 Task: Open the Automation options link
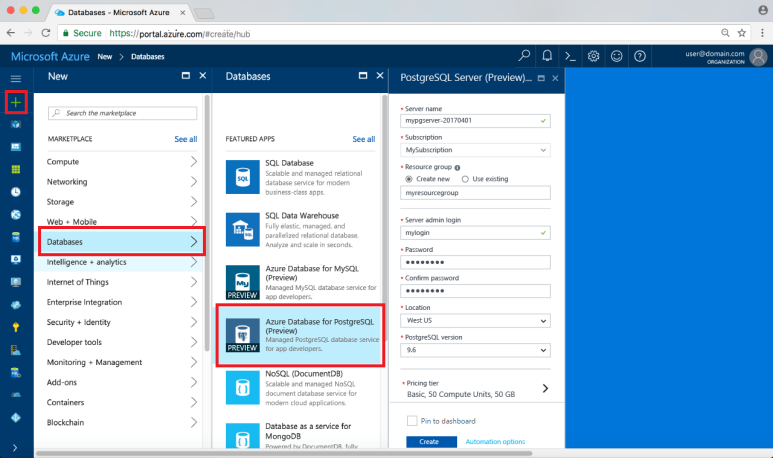(x=495, y=442)
